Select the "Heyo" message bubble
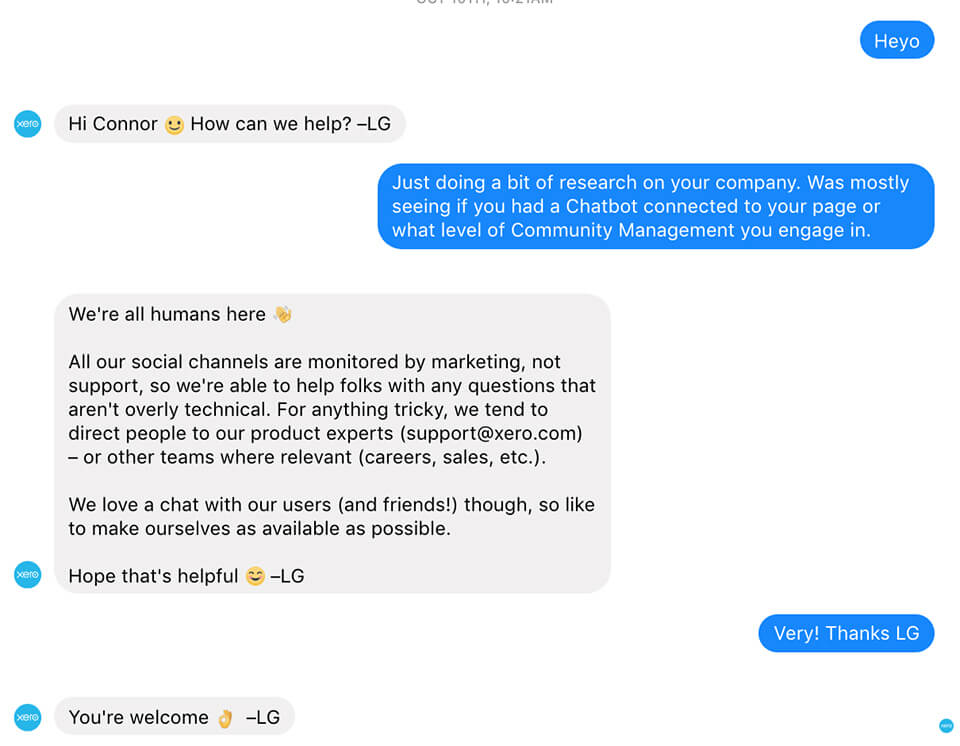The height and width of the screenshot is (746, 960). [897, 40]
